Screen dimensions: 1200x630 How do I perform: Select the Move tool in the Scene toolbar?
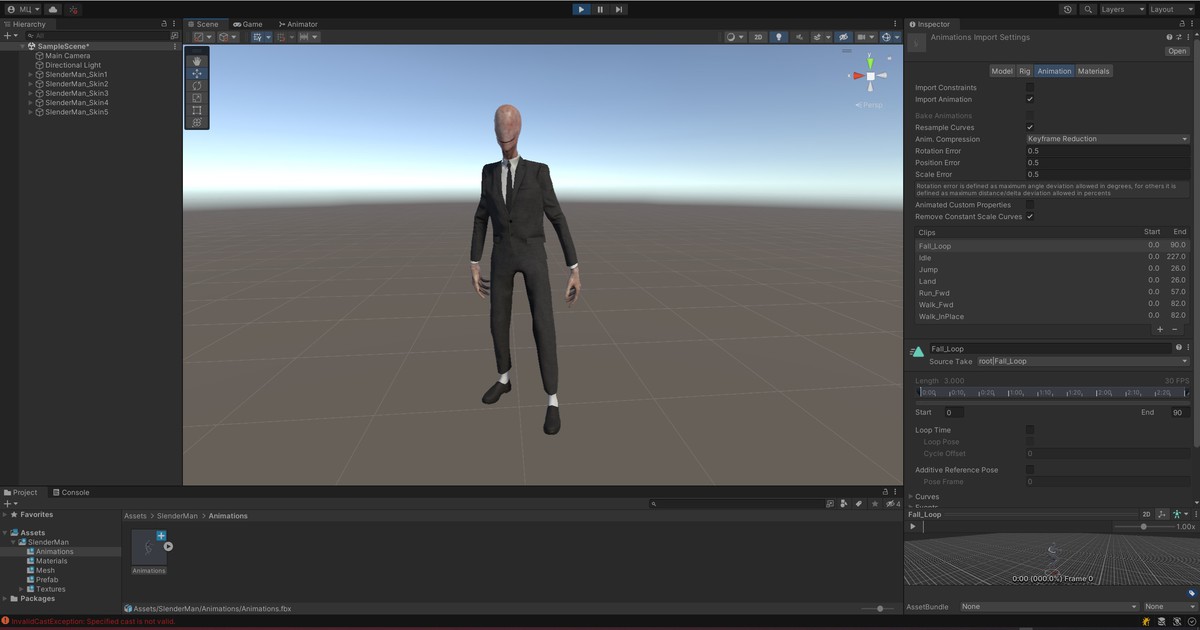click(196, 73)
